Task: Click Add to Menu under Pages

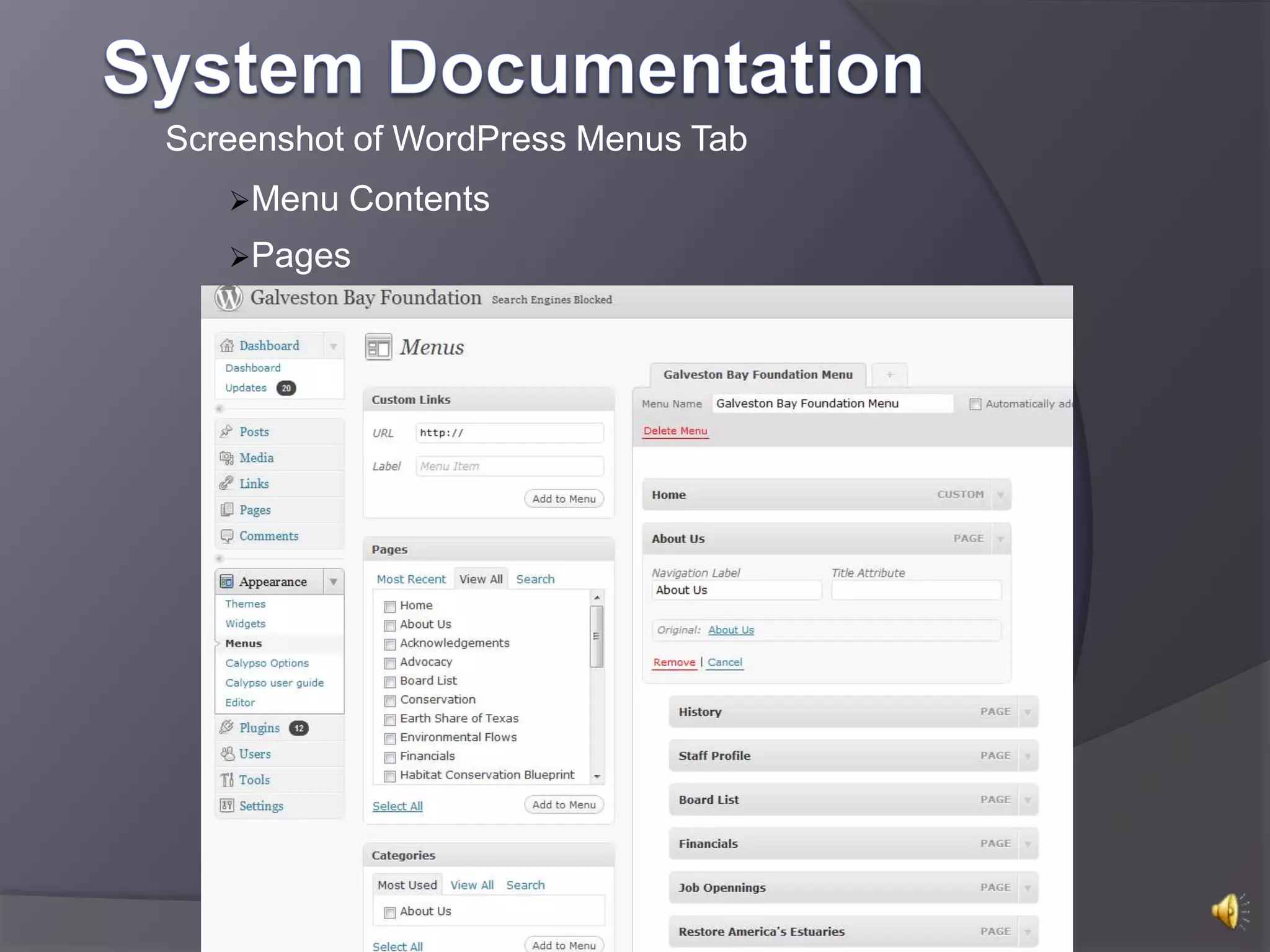Action: (x=564, y=804)
